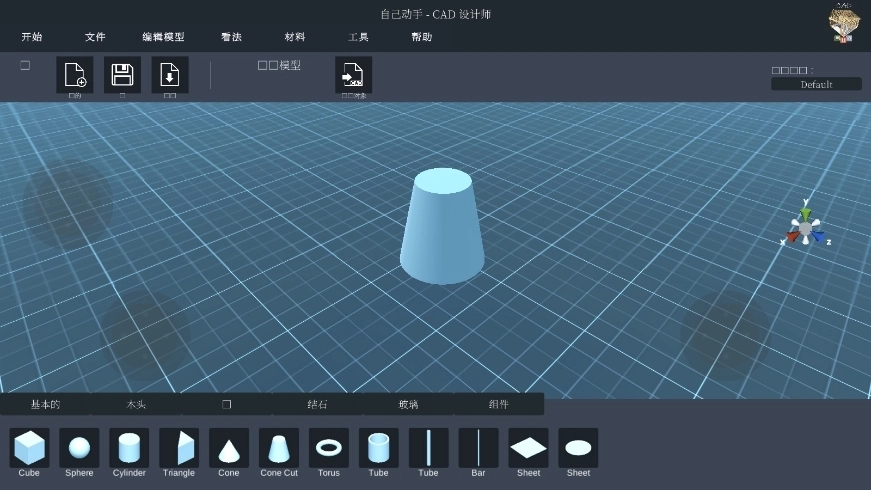Switch to the 玻璃 material tab
Viewport: 871px width, 490px height.
coord(408,404)
